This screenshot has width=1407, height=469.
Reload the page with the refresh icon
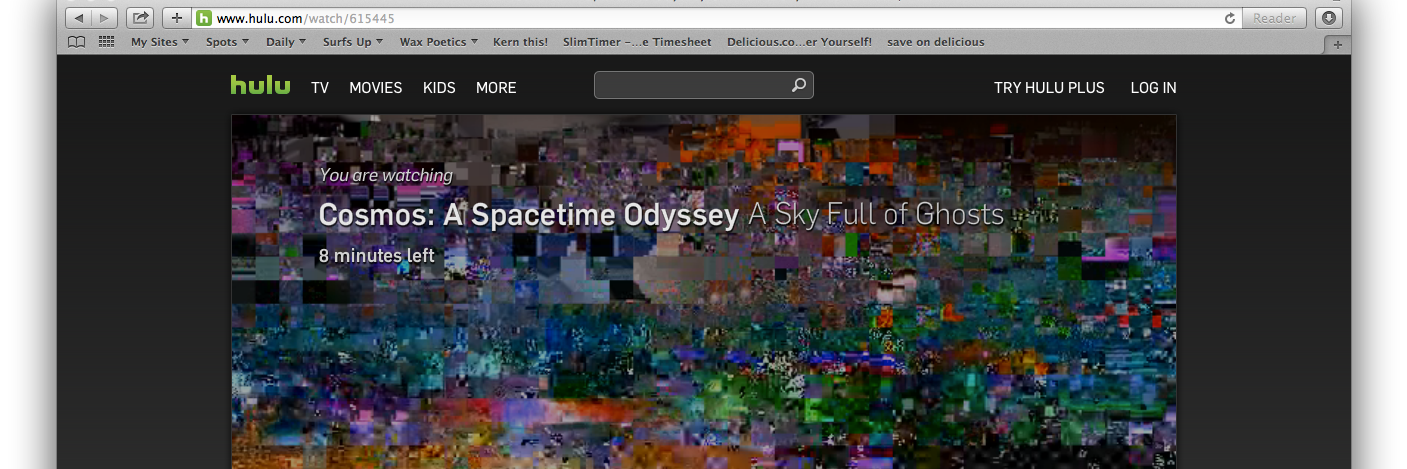click(1230, 18)
